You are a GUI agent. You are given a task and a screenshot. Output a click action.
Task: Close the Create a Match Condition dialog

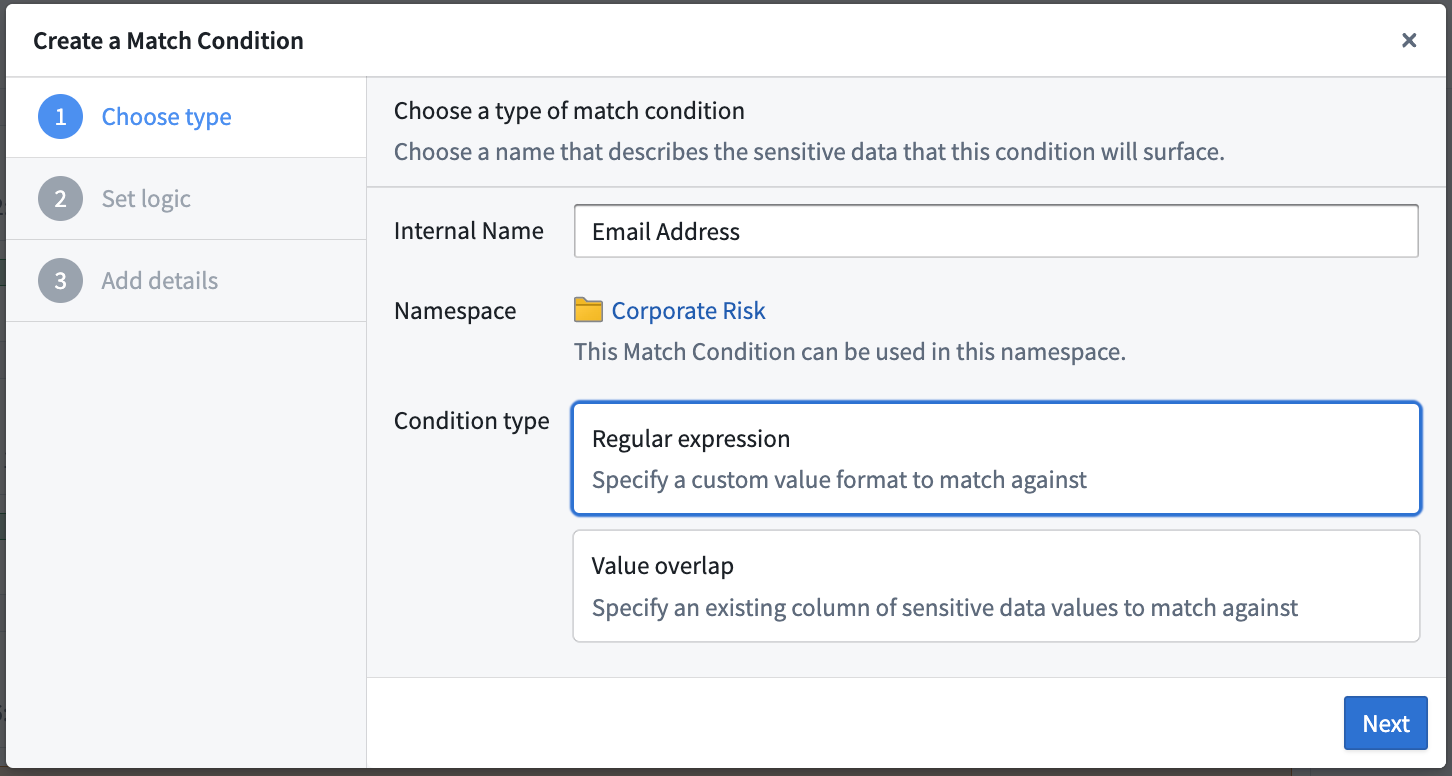pos(1409,40)
